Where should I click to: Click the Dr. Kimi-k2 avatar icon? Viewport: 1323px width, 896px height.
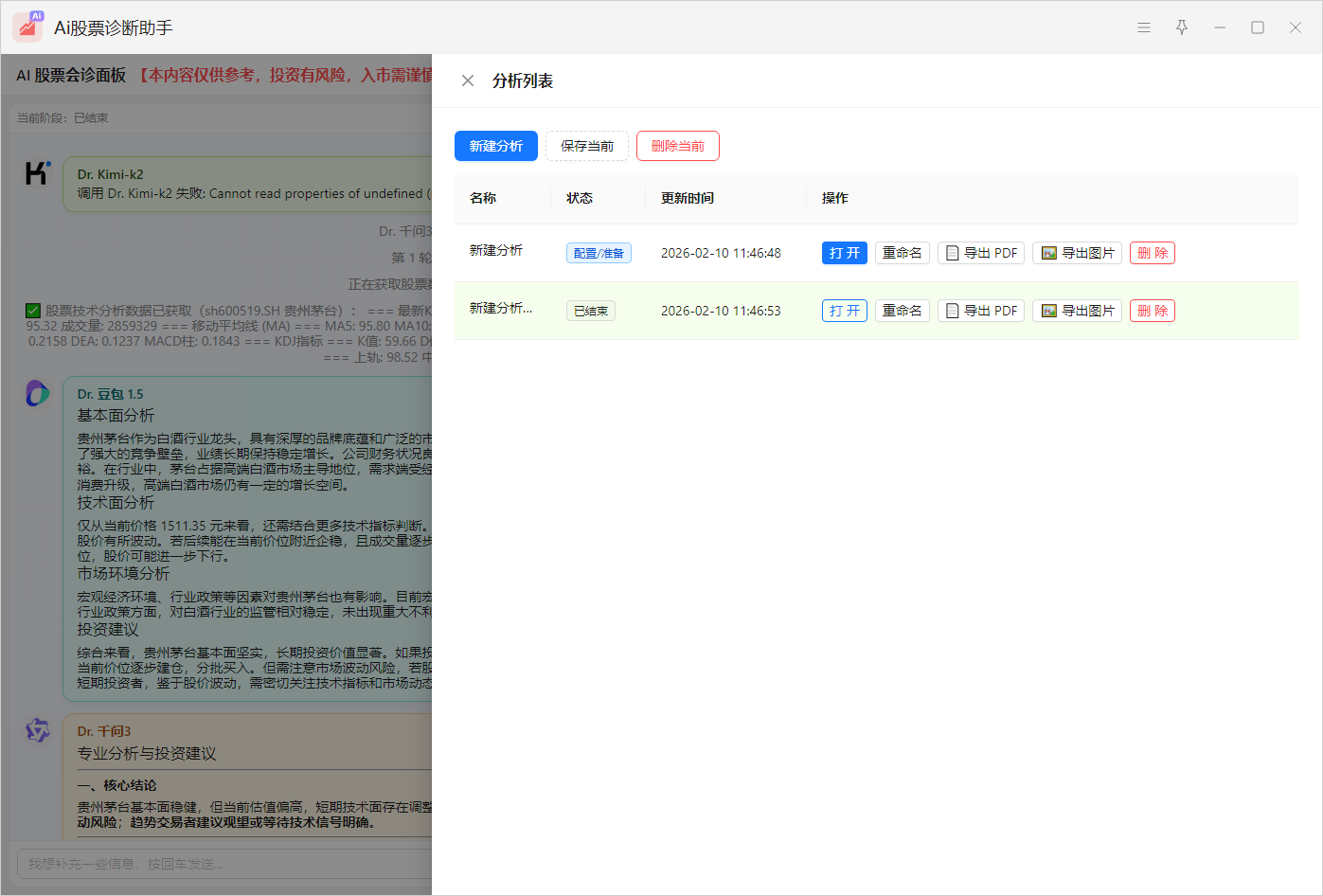tap(37, 172)
